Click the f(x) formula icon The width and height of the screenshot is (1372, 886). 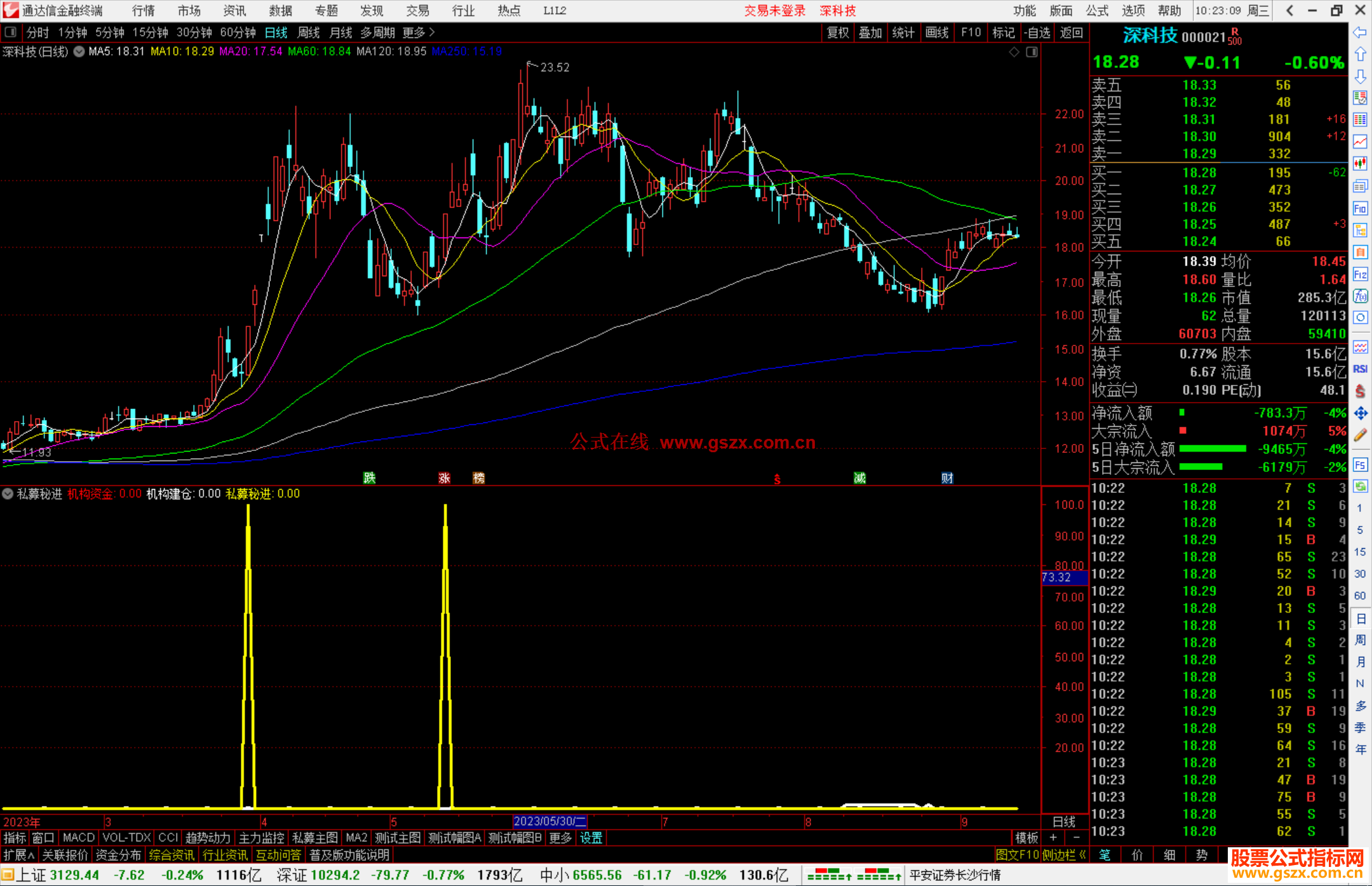(1360, 296)
